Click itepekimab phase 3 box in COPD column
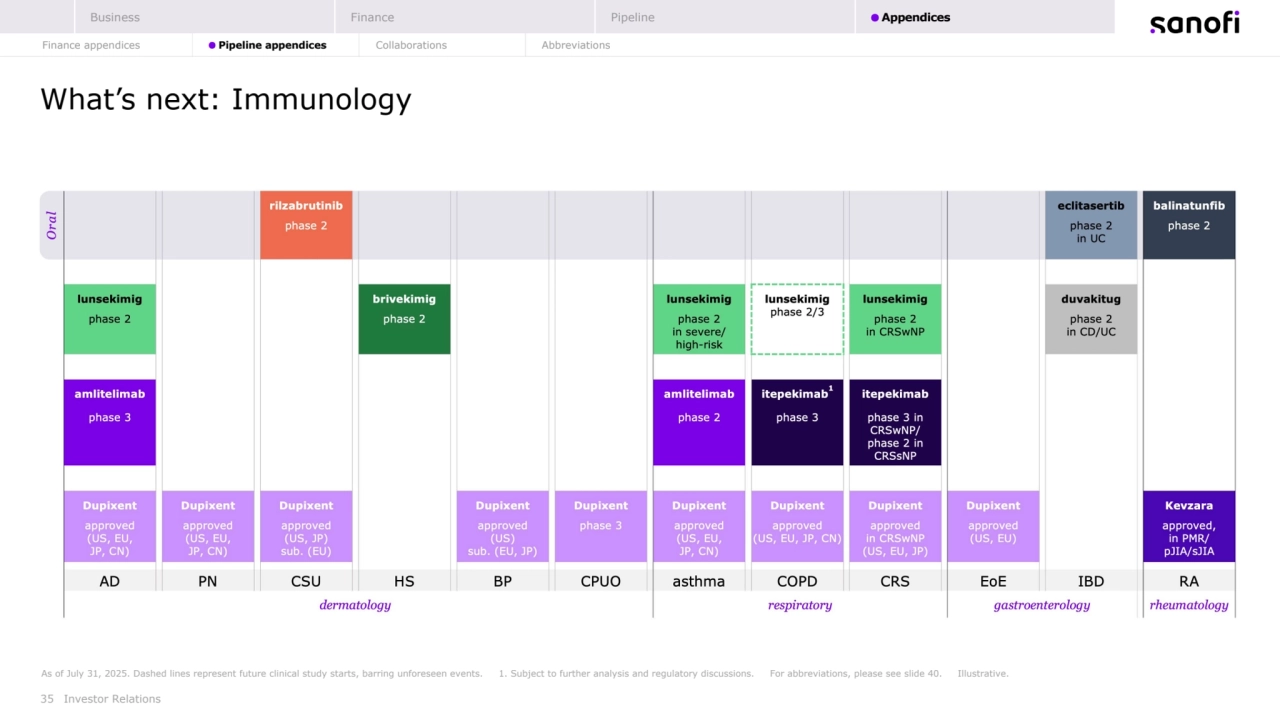 coord(797,422)
